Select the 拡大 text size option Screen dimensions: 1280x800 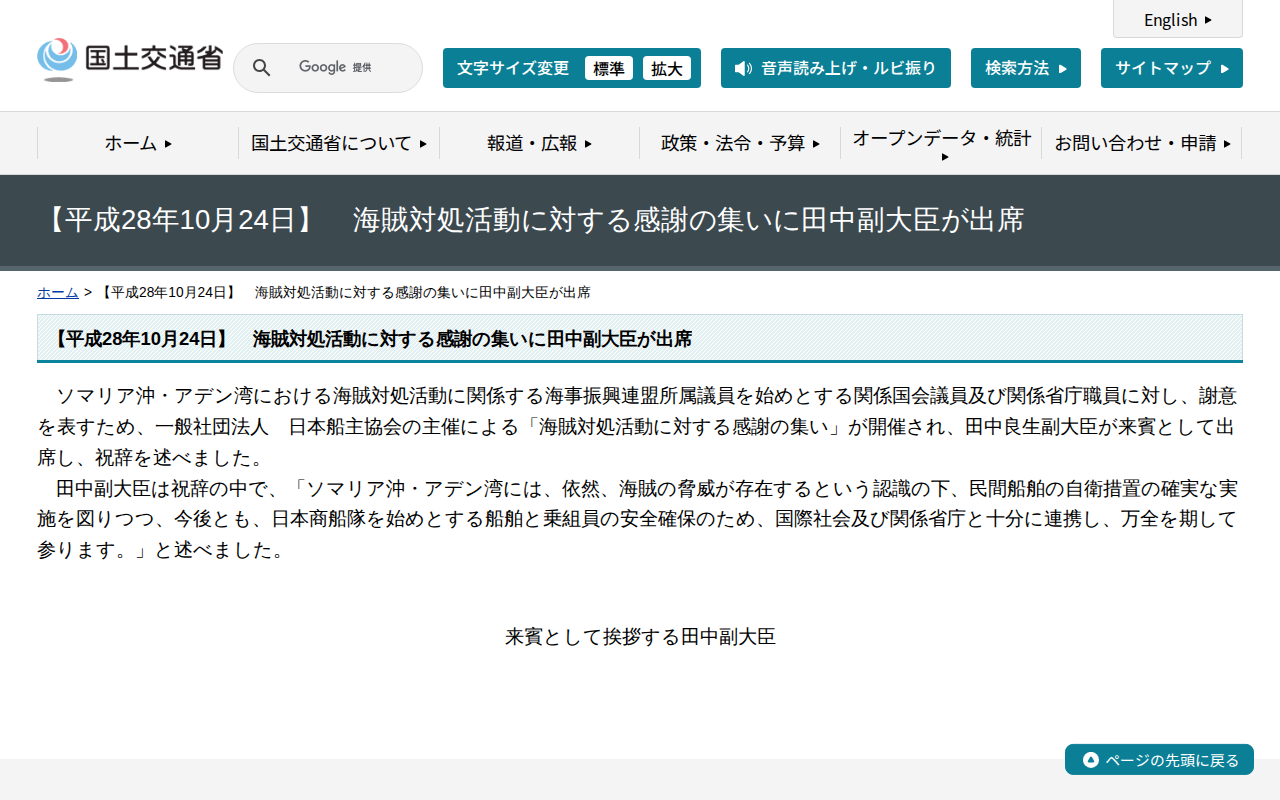(667, 68)
